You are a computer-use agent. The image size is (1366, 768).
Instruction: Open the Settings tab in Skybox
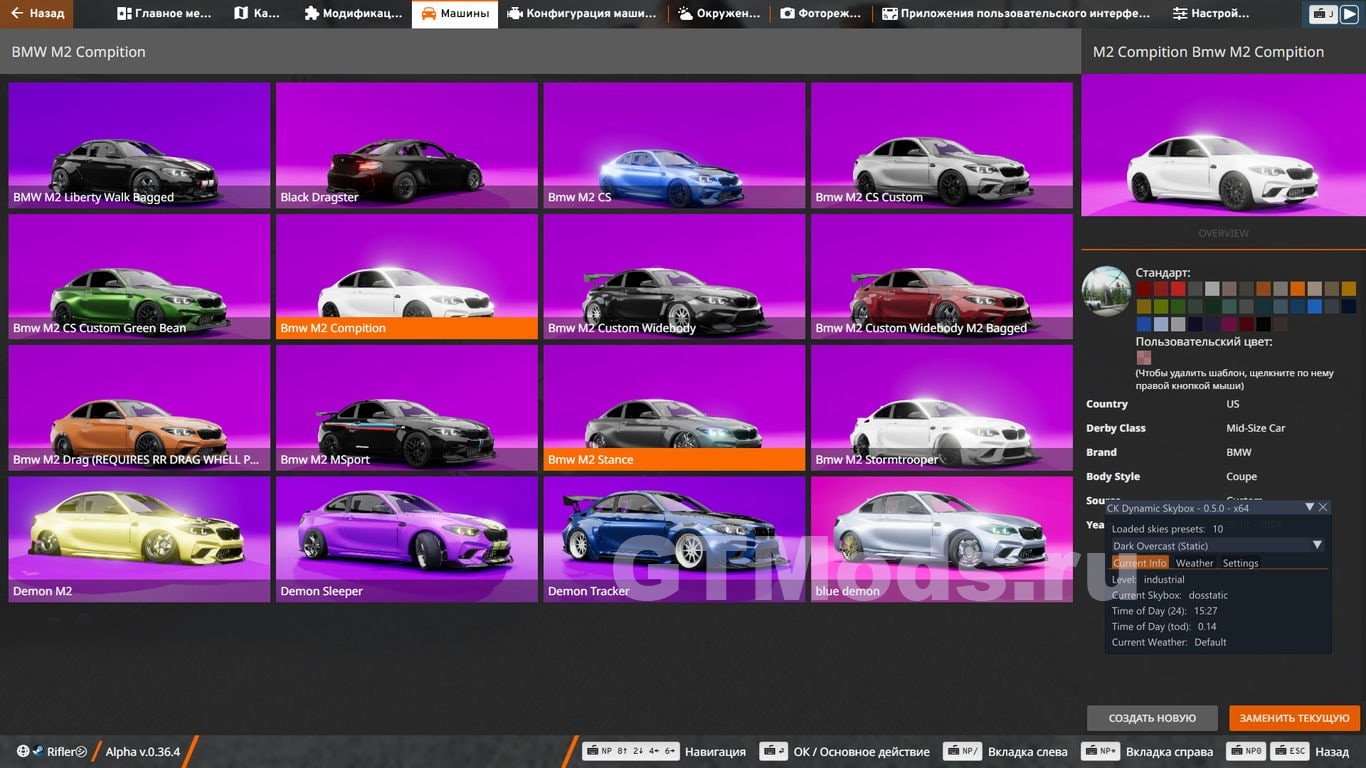point(1241,563)
